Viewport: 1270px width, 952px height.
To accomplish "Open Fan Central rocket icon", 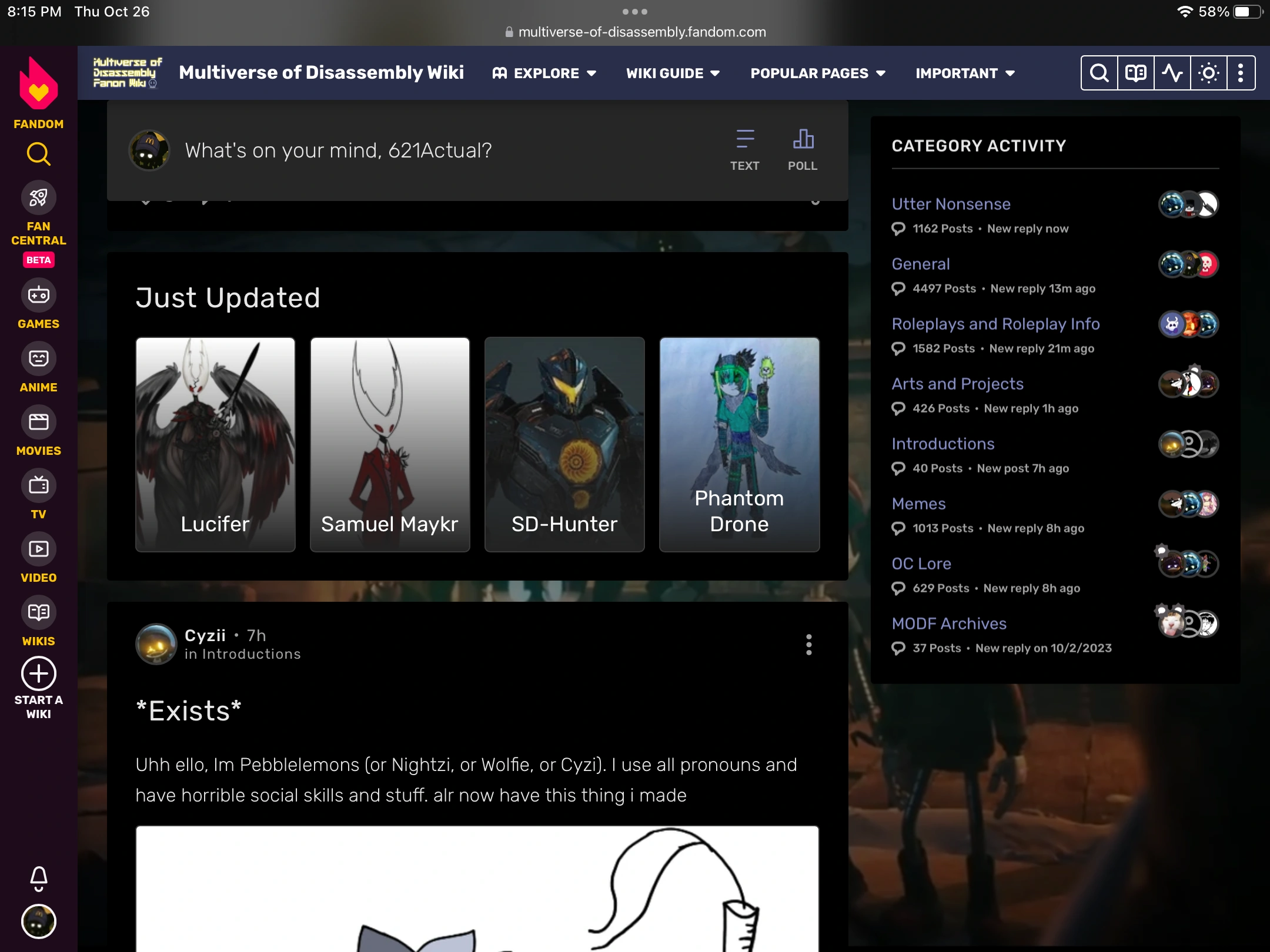I will pyautogui.click(x=39, y=198).
